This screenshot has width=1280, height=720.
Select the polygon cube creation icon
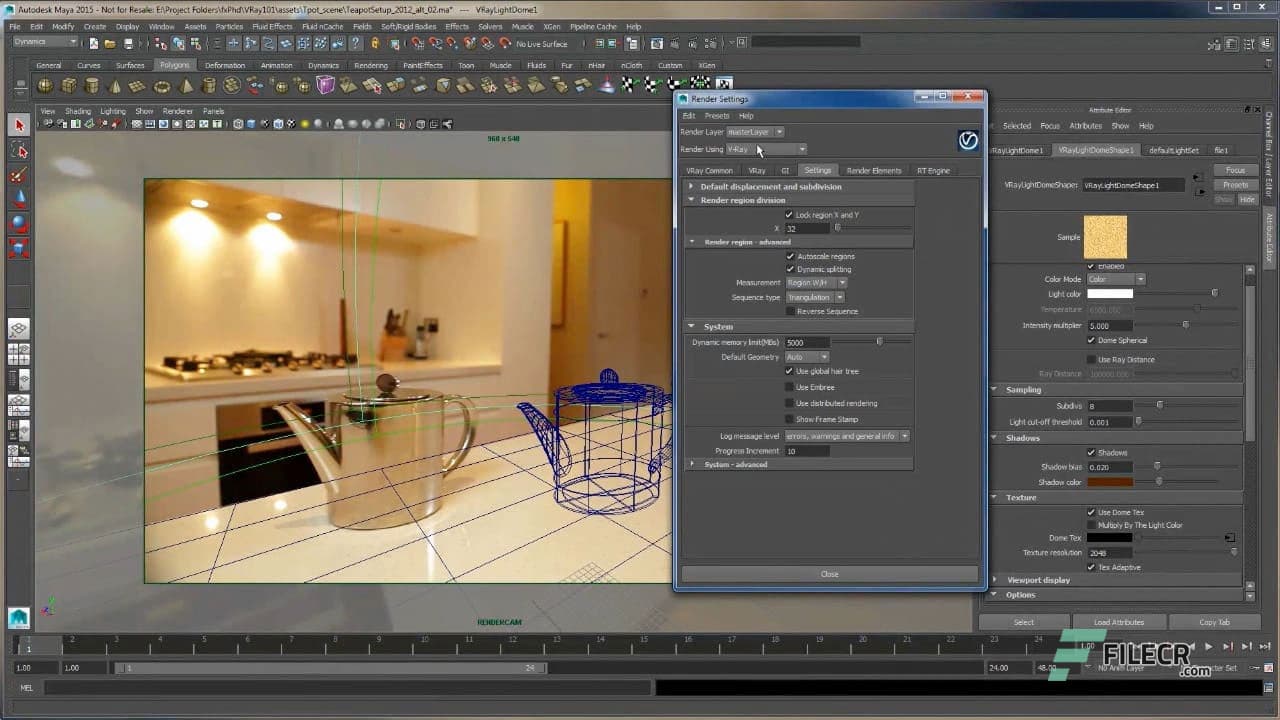point(67,87)
